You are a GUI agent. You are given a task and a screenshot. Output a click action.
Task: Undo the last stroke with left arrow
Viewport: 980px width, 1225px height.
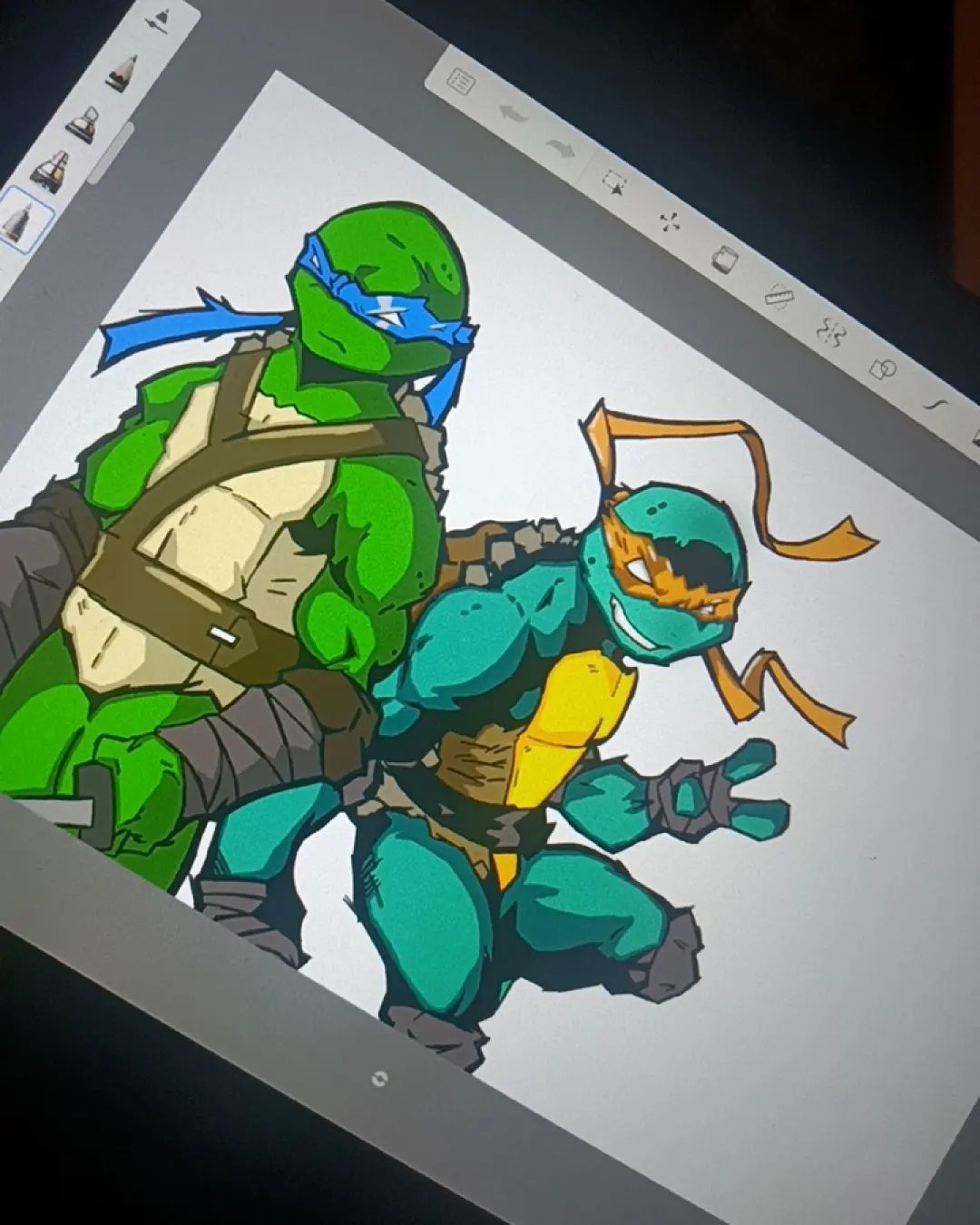tap(513, 115)
